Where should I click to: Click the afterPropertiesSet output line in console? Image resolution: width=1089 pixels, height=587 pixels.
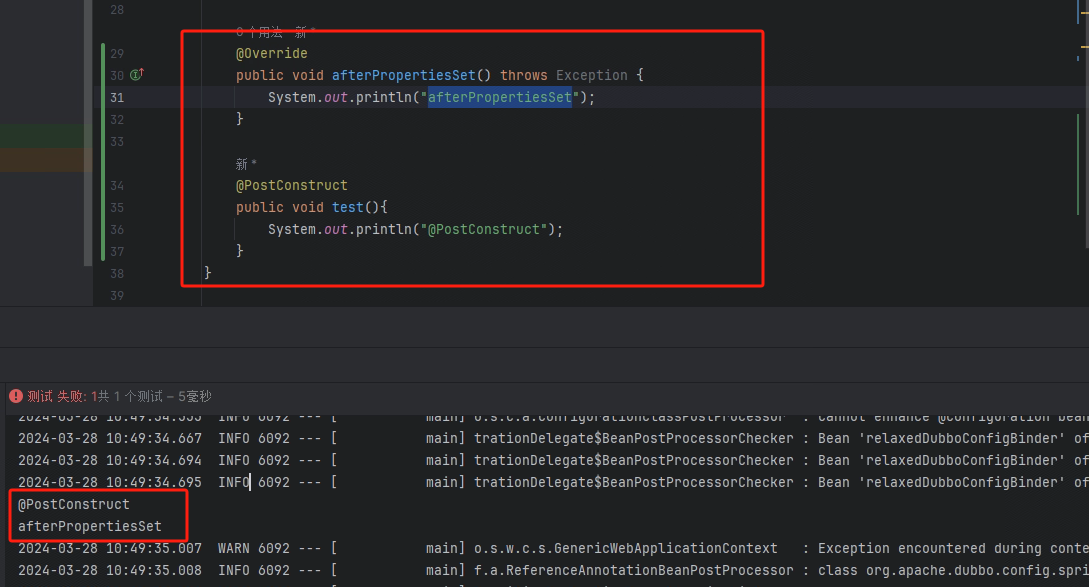point(89,526)
